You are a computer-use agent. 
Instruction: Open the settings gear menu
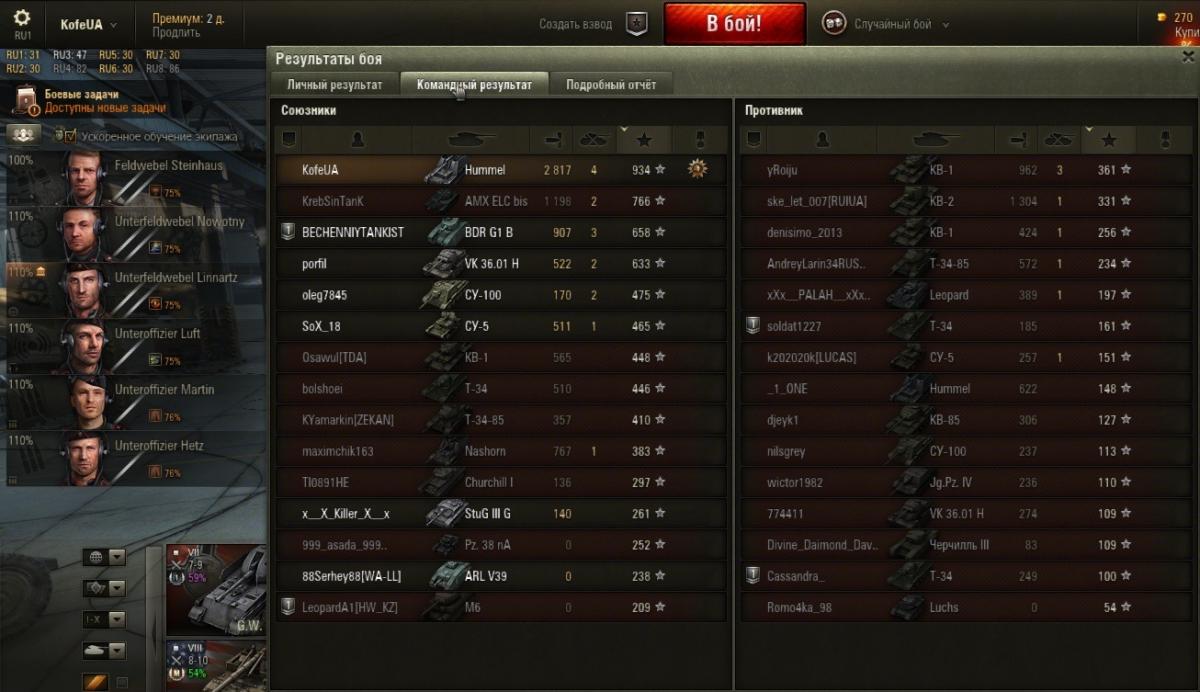(x=22, y=18)
